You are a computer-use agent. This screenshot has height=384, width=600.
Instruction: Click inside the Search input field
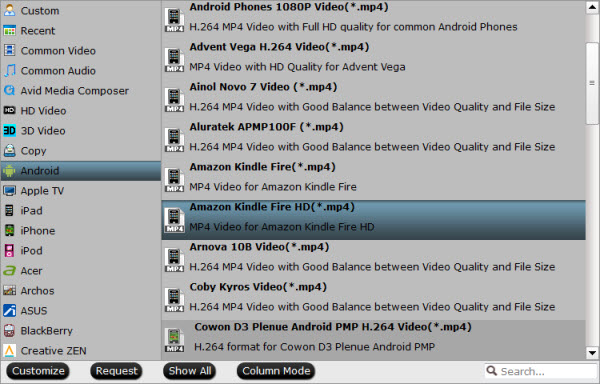(541, 371)
